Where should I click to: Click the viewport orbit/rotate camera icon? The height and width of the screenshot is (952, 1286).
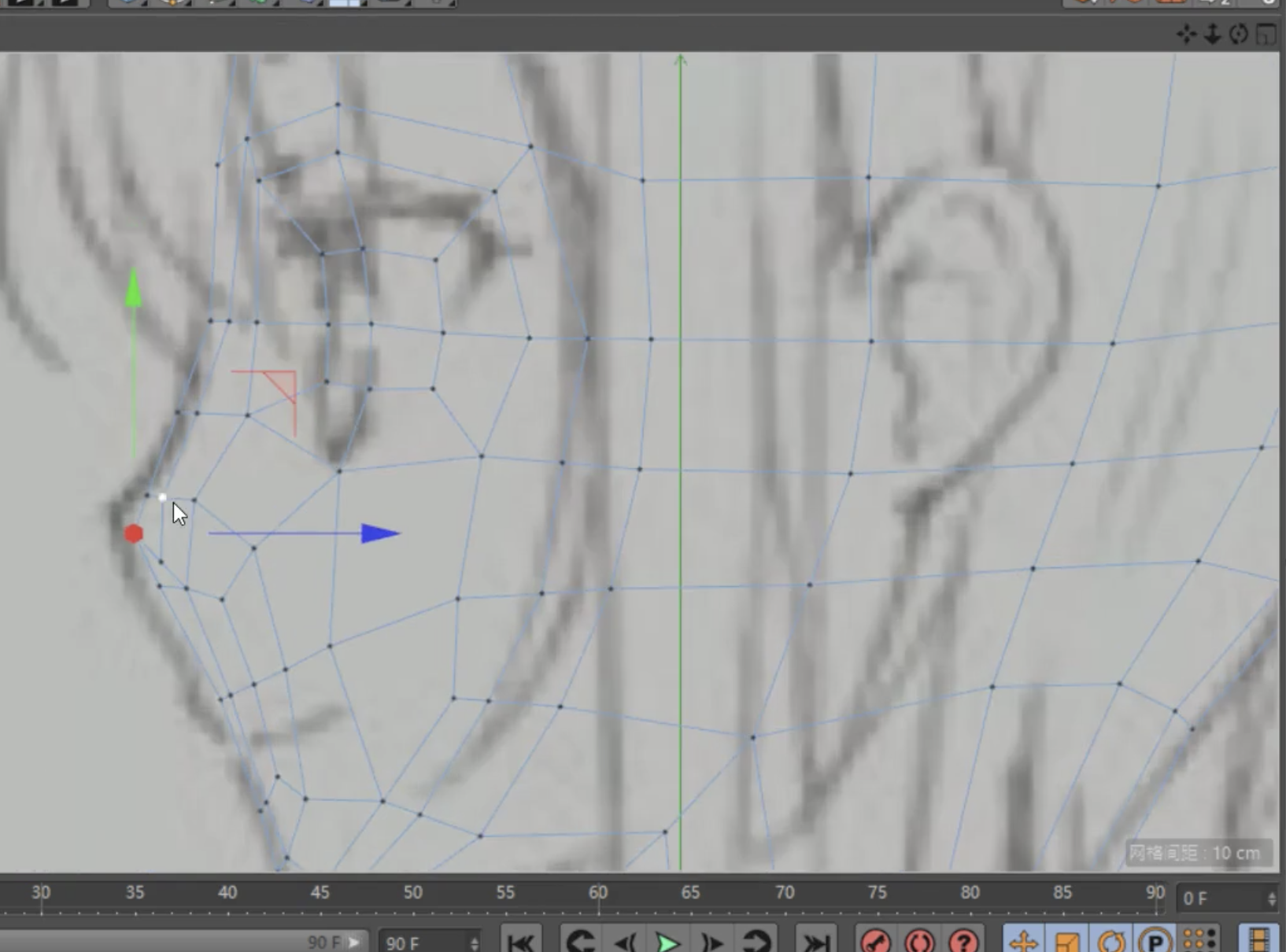pyautogui.click(x=1238, y=34)
